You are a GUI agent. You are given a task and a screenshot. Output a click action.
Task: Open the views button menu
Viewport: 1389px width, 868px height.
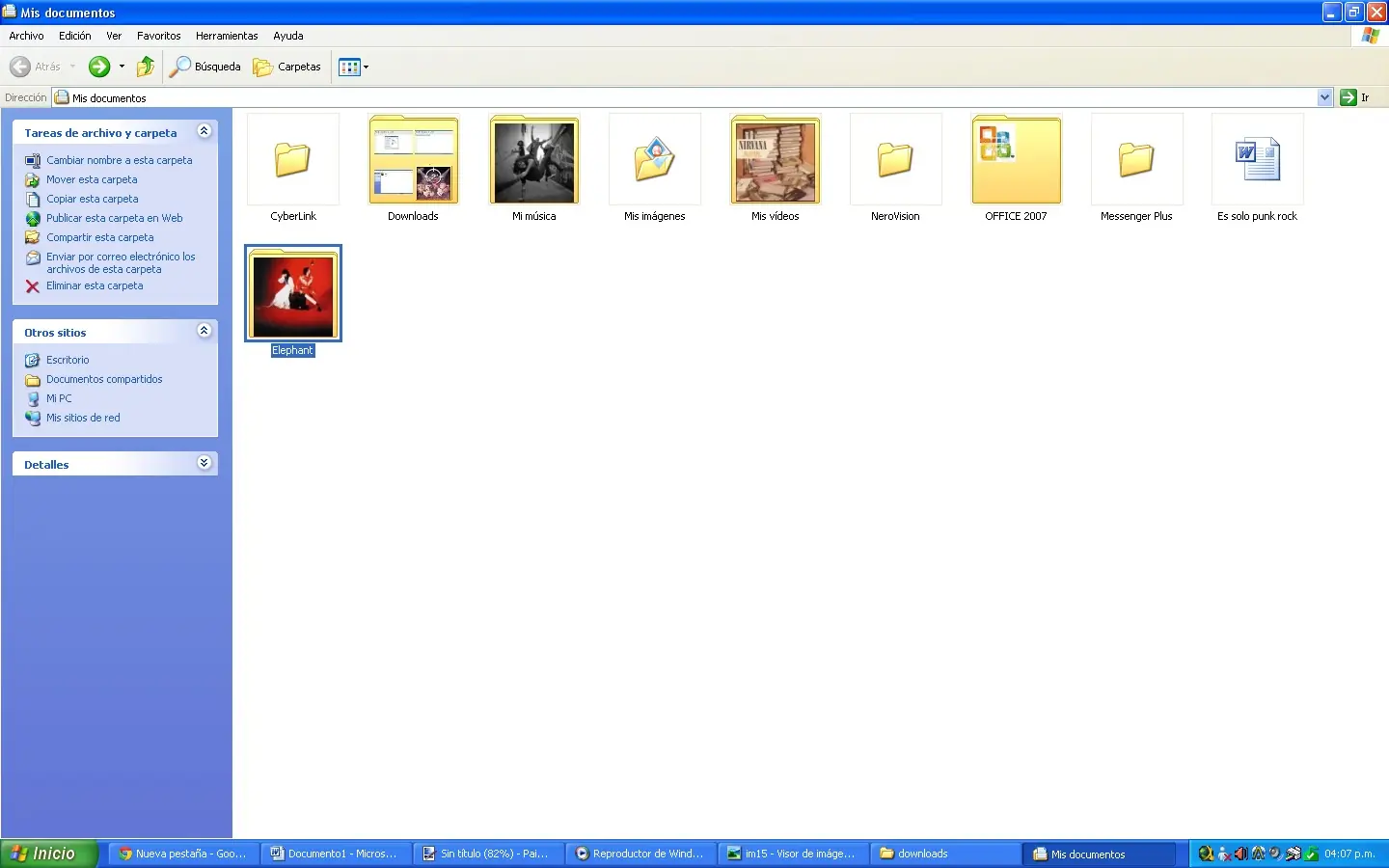coord(354,67)
